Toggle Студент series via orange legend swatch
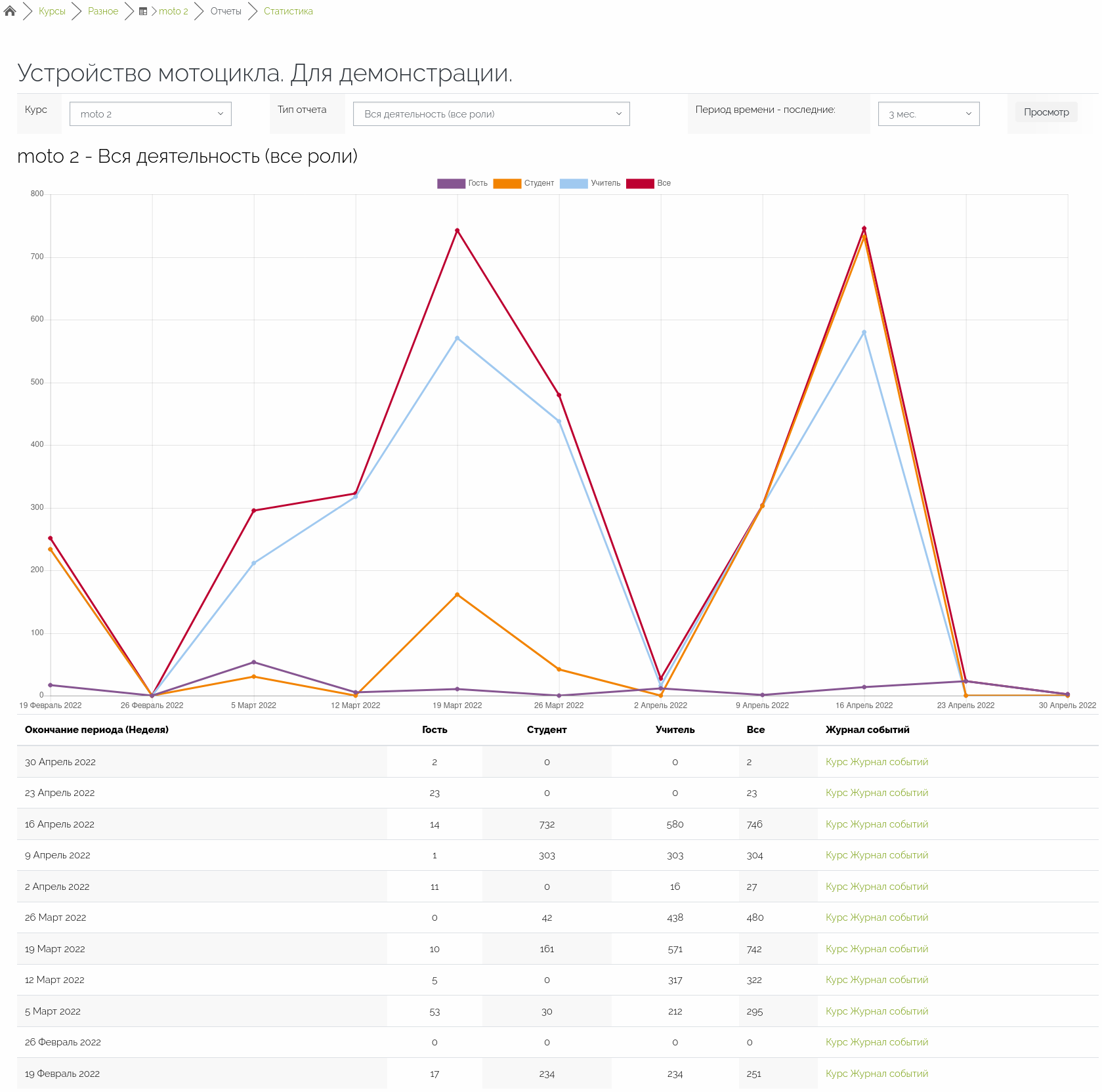 click(x=507, y=184)
